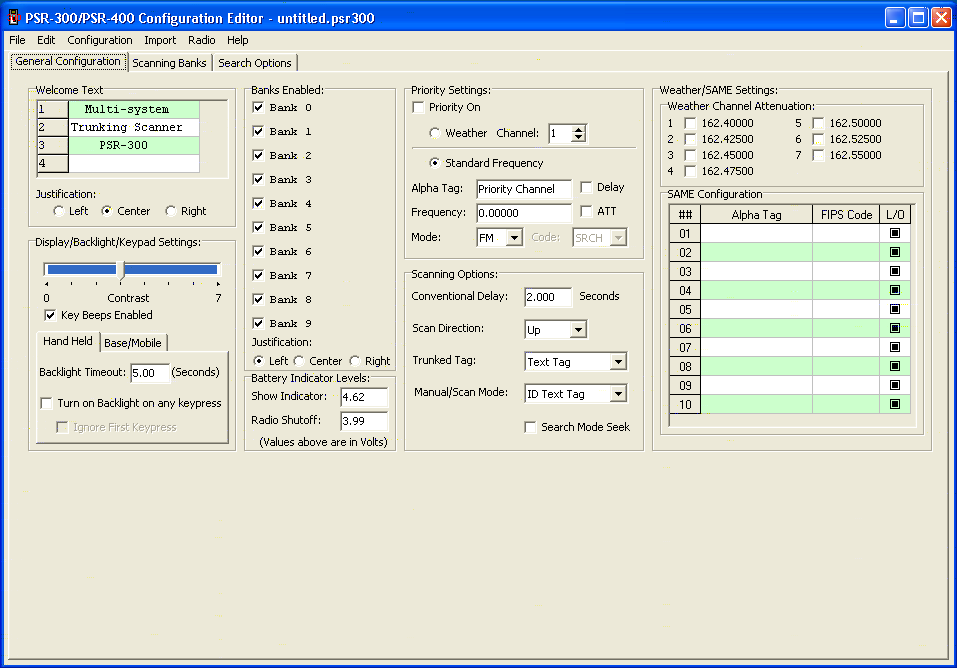Viewport: 957px width, 668px height.
Task: Uncheck Bank 3 in Banks Enabled
Action: coord(258,179)
